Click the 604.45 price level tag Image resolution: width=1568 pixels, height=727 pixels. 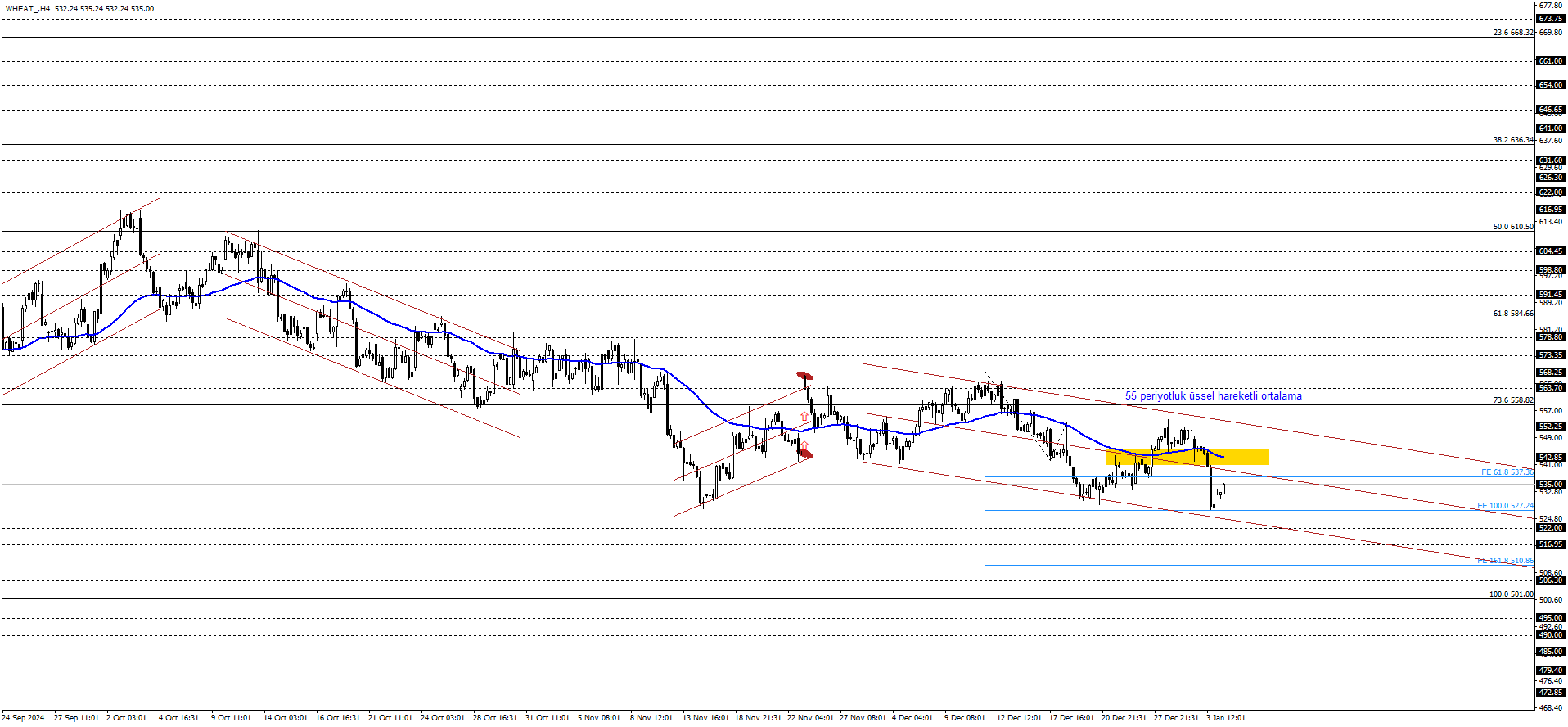pyautogui.click(x=1551, y=251)
